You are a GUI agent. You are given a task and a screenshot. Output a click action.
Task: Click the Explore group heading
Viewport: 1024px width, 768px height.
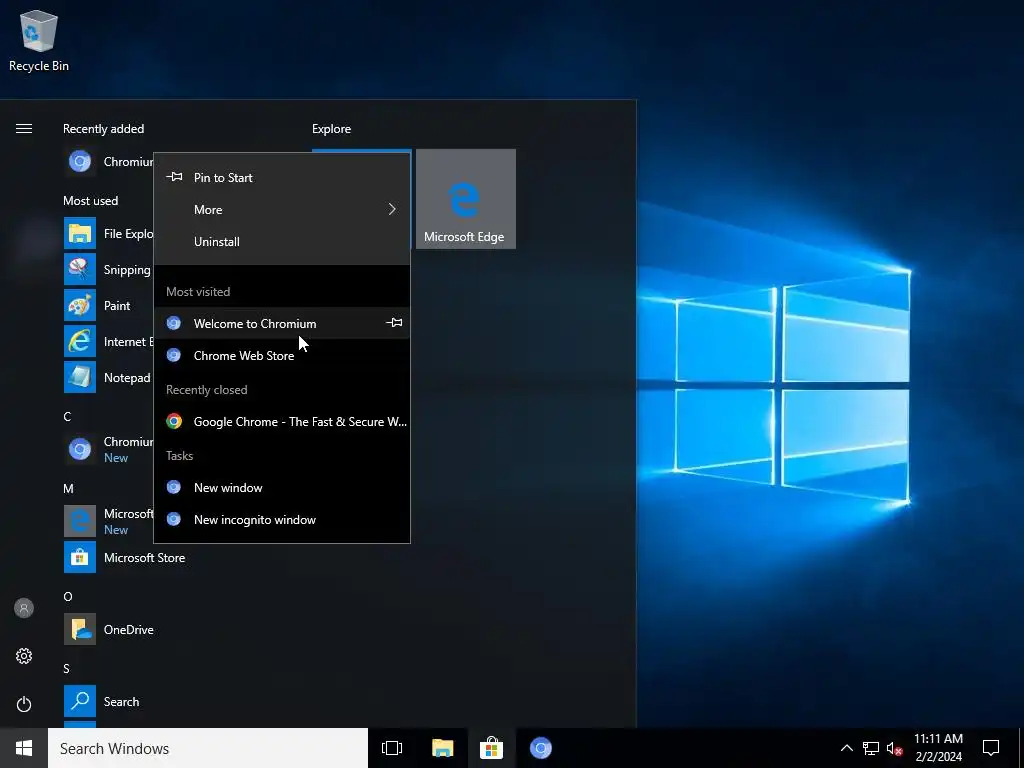pos(331,129)
